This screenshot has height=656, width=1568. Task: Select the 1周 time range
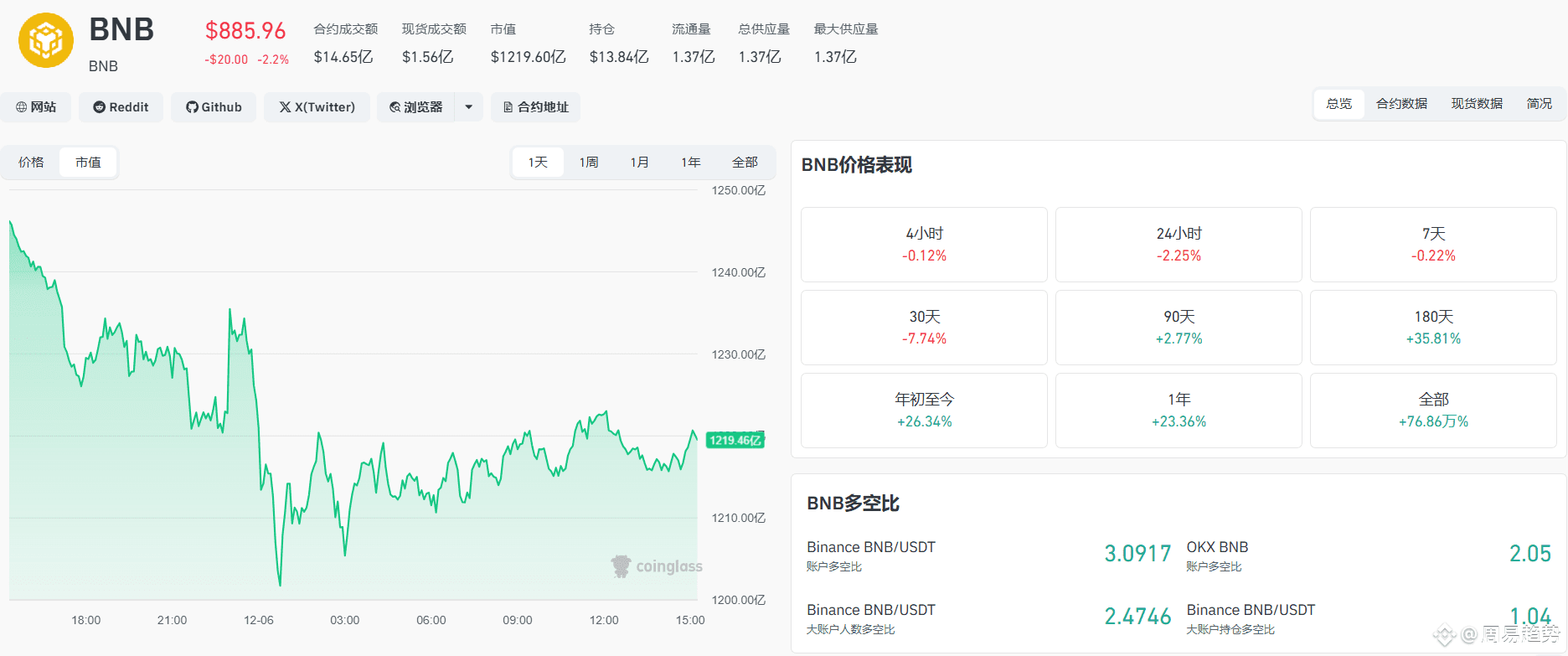tap(589, 163)
